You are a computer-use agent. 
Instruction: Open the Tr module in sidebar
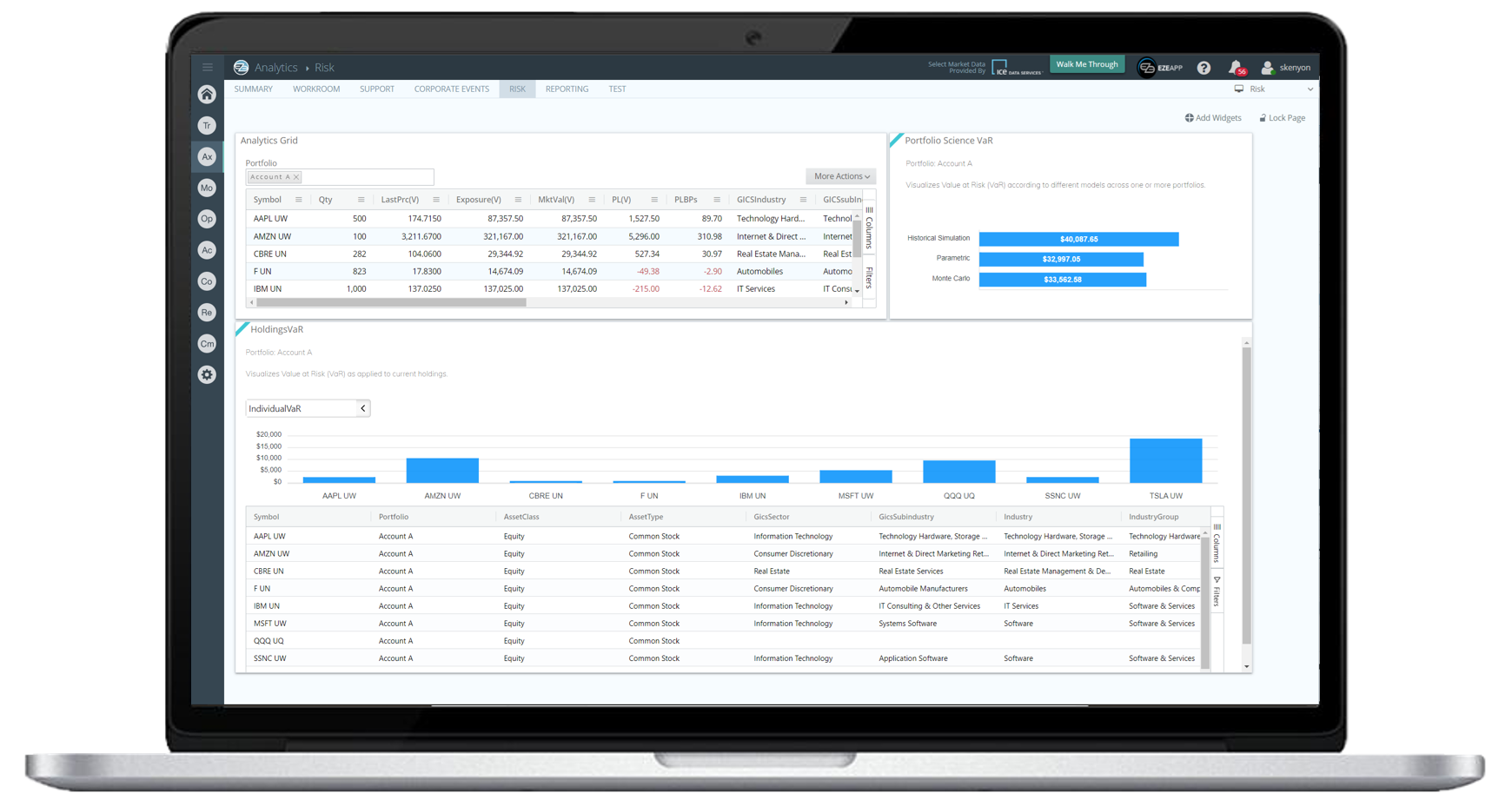207,126
